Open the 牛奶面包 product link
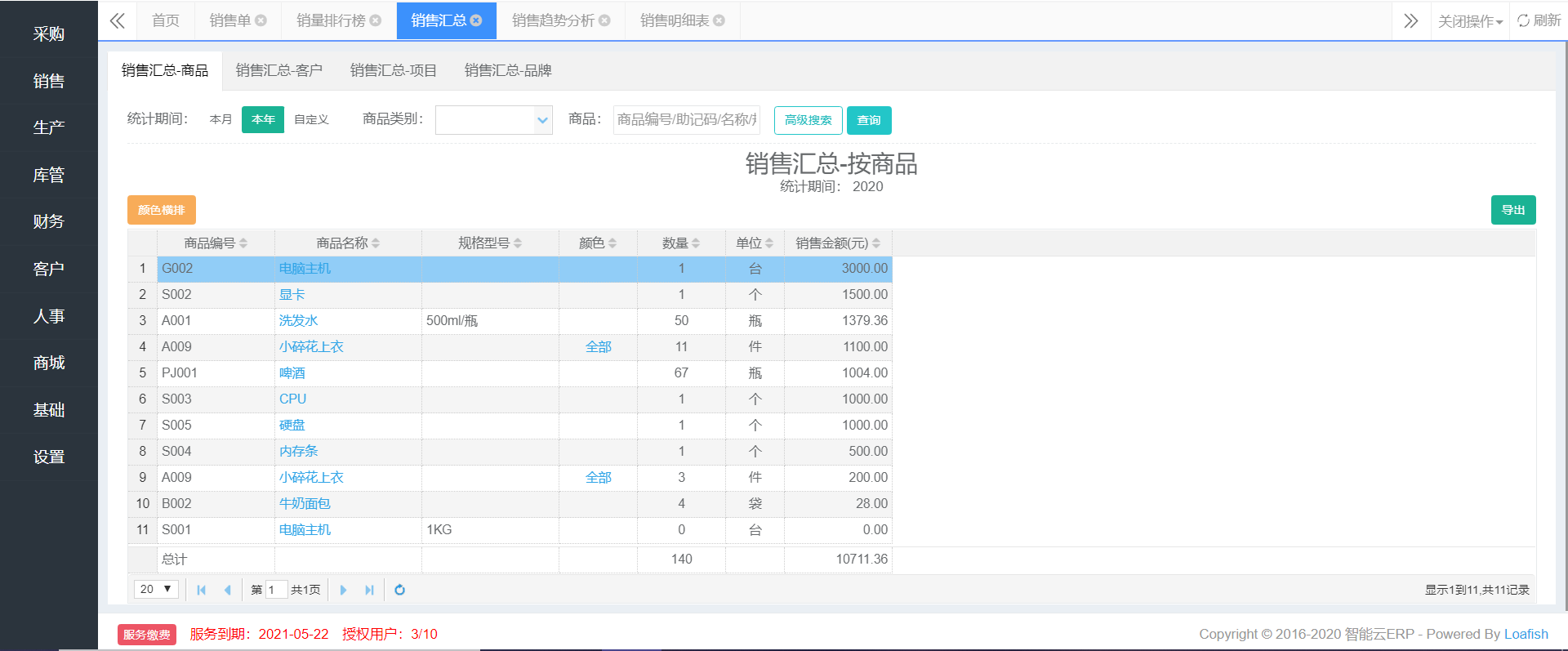 pos(305,504)
